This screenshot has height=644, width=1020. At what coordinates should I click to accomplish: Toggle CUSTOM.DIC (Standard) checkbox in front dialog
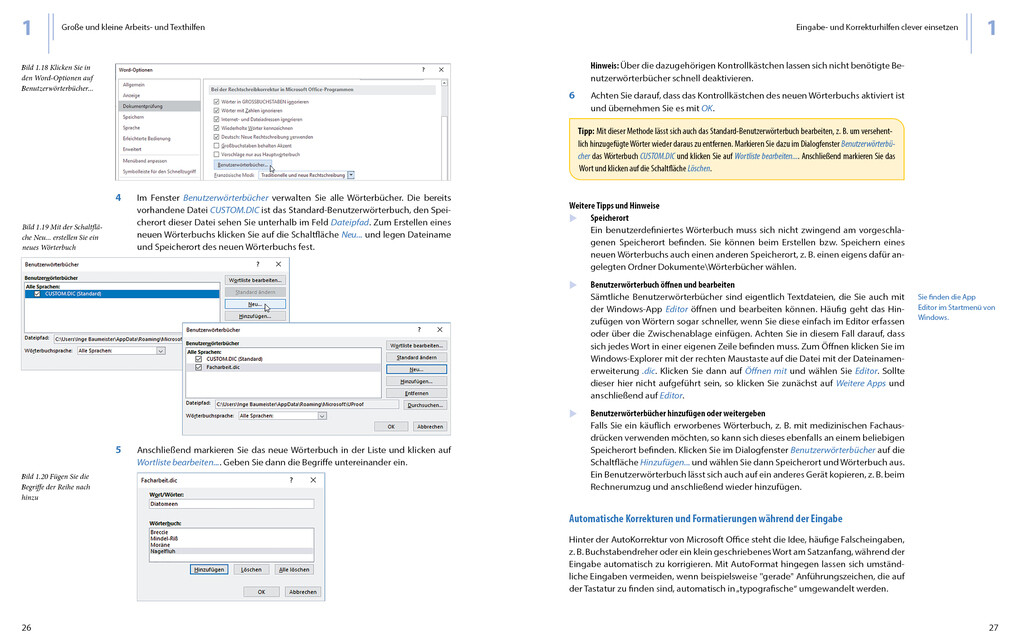[x=198, y=359]
